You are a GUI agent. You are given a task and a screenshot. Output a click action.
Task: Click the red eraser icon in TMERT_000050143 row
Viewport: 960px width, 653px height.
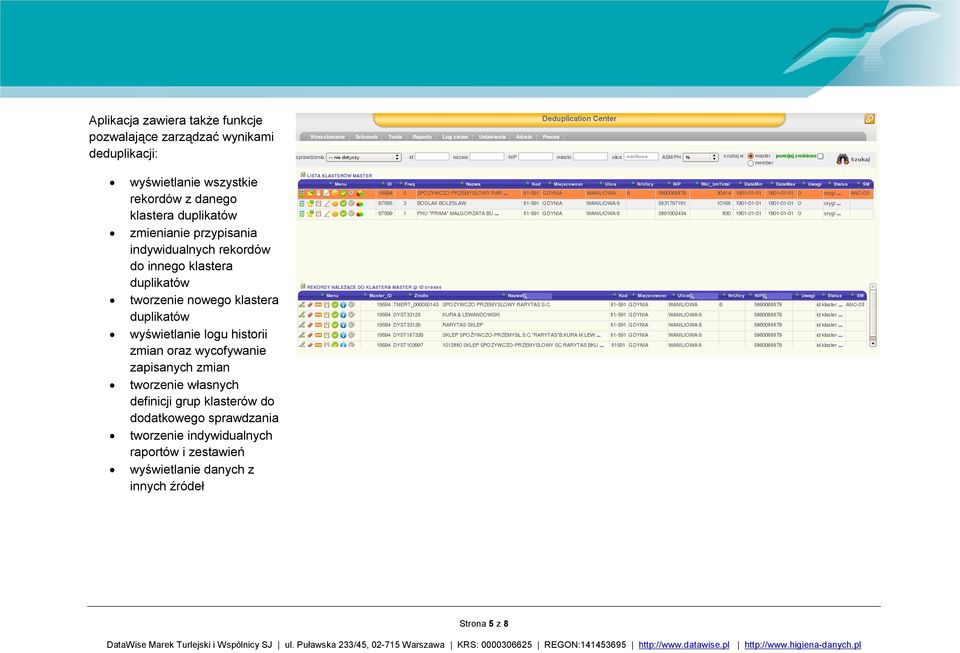tap(310, 305)
